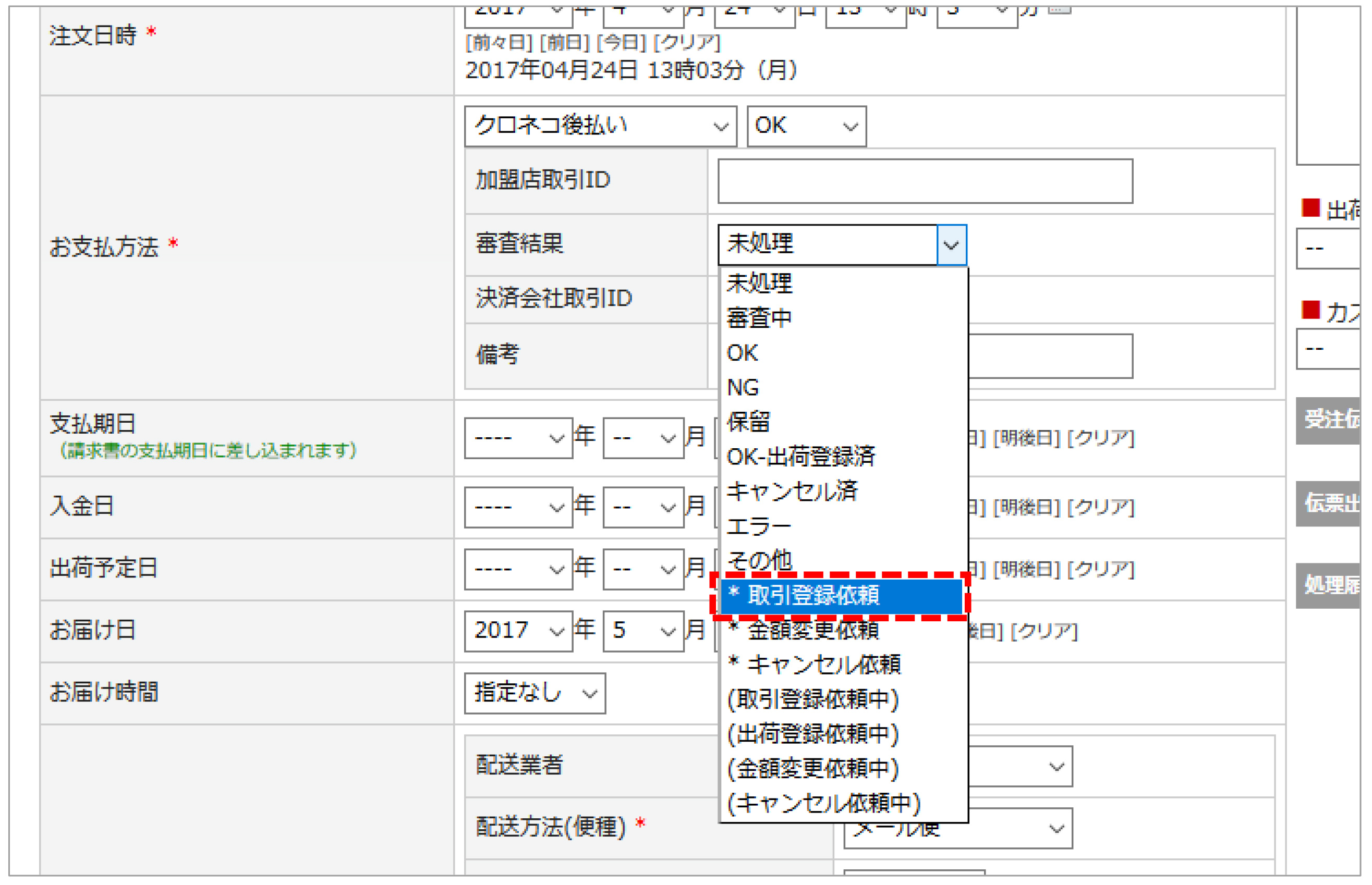Click [クリア] link under 注文日時
1372x885 pixels.
687,43
